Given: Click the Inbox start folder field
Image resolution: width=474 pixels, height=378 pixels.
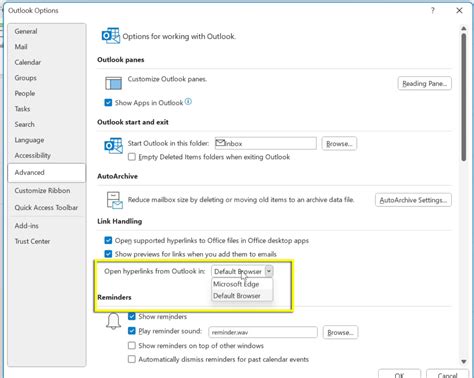Looking at the screenshot, I should pyautogui.click(x=266, y=143).
